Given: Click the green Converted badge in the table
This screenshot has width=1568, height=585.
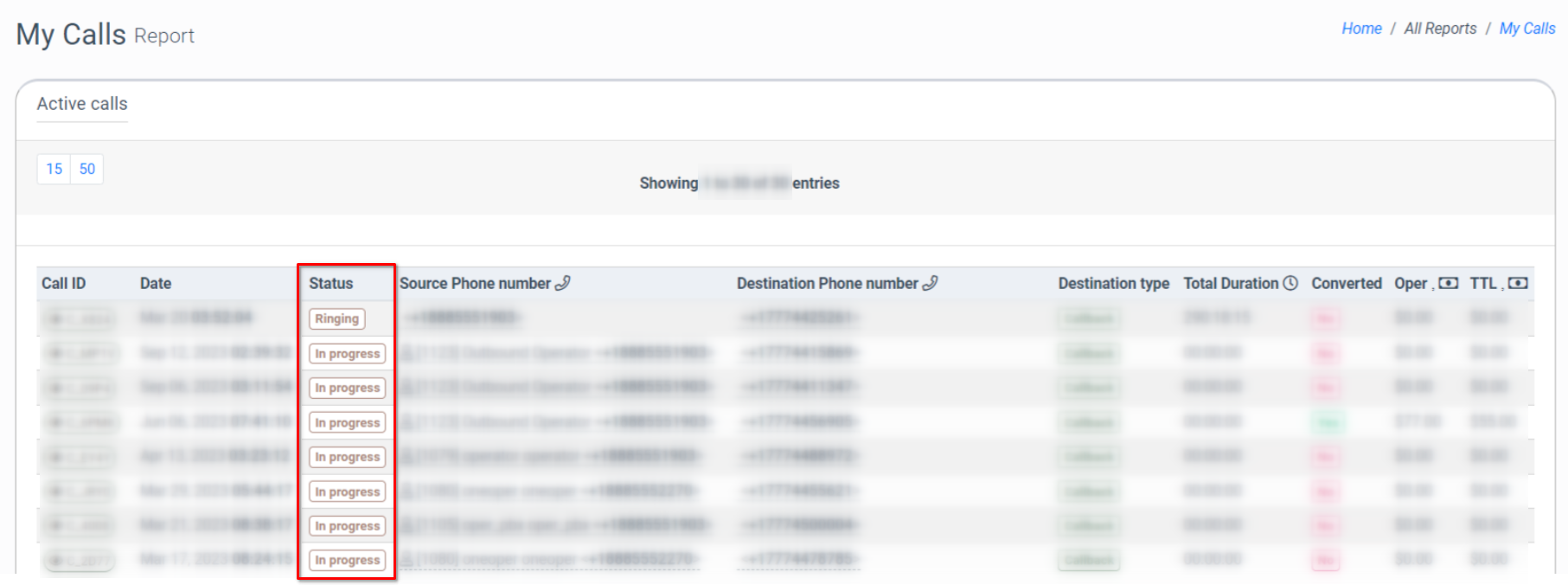Looking at the screenshot, I should [1326, 422].
